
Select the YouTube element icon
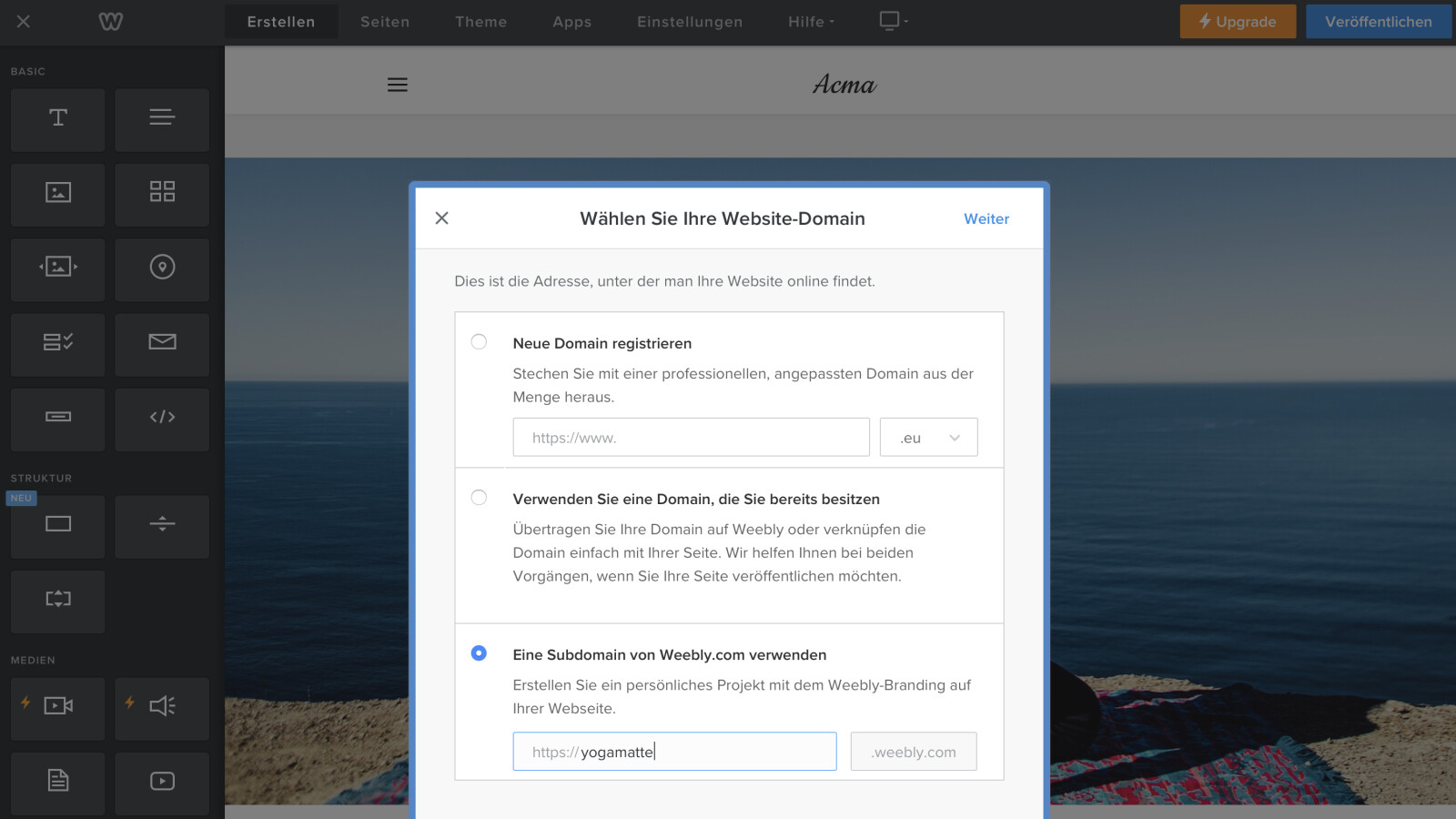click(162, 782)
